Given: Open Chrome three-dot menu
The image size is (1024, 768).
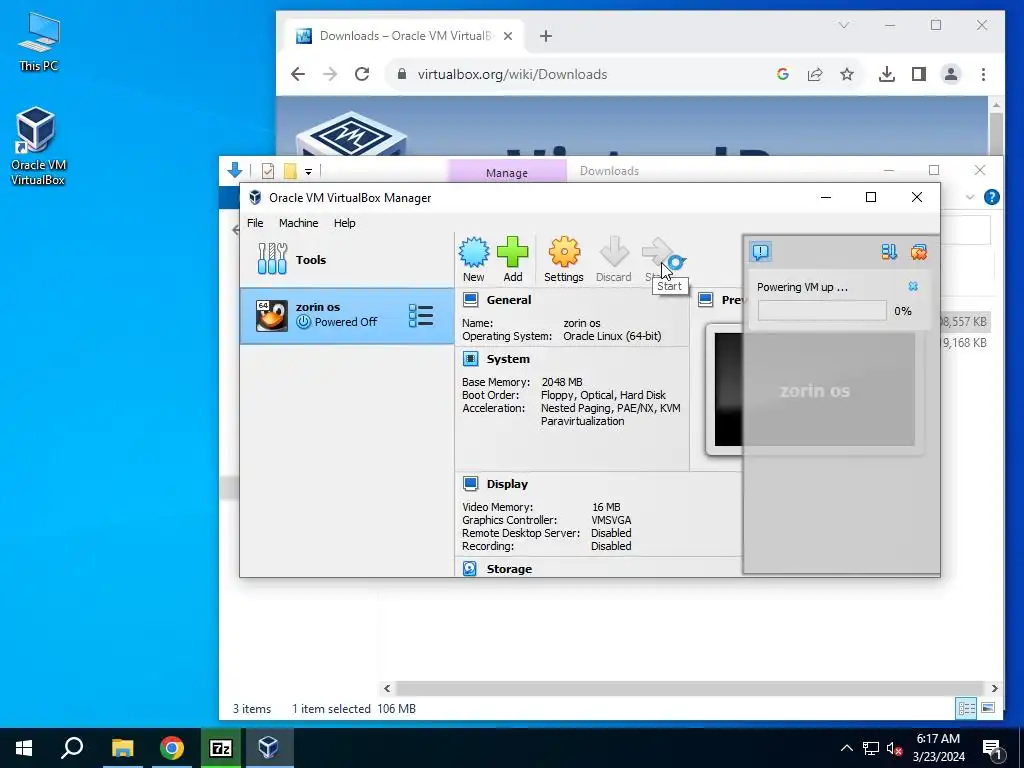Looking at the screenshot, I should (983, 74).
